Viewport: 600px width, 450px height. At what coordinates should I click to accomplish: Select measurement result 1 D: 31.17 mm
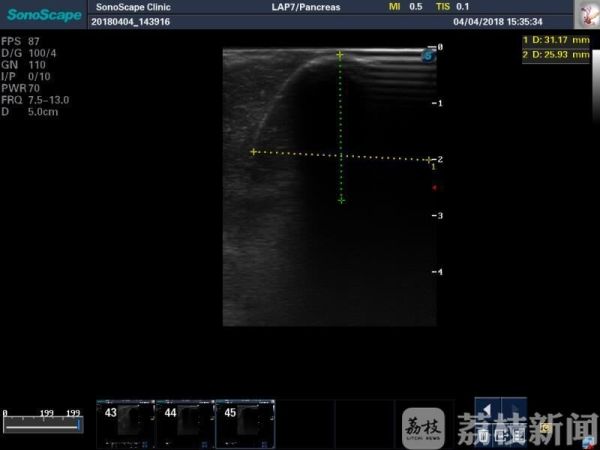tap(559, 40)
